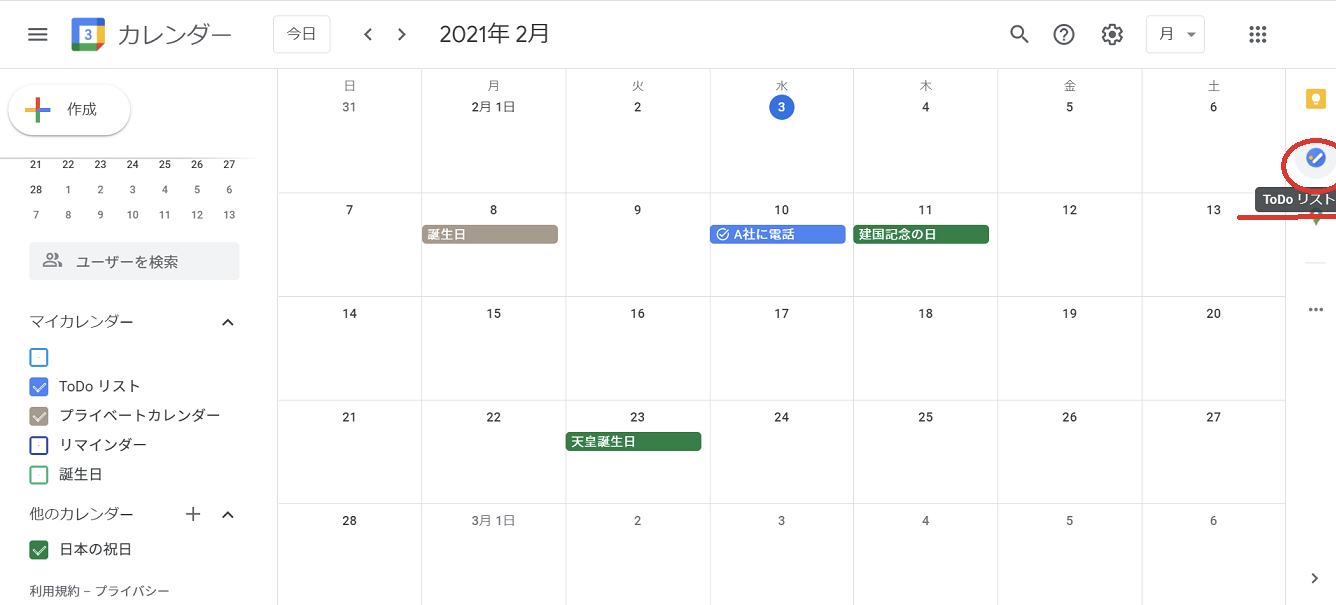
Task: Open the main hamburger menu
Action: point(38,34)
